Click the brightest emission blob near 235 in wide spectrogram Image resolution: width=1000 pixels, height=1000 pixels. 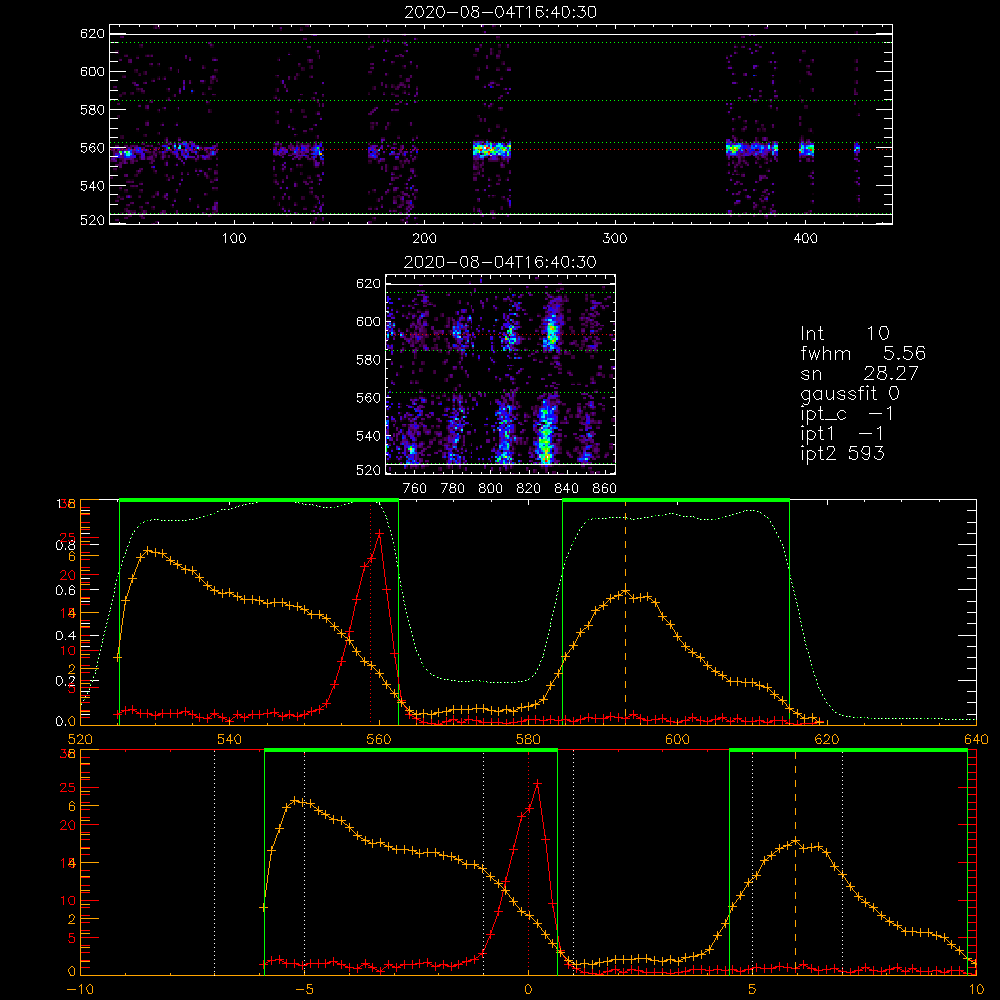pyautogui.click(x=491, y=151)
